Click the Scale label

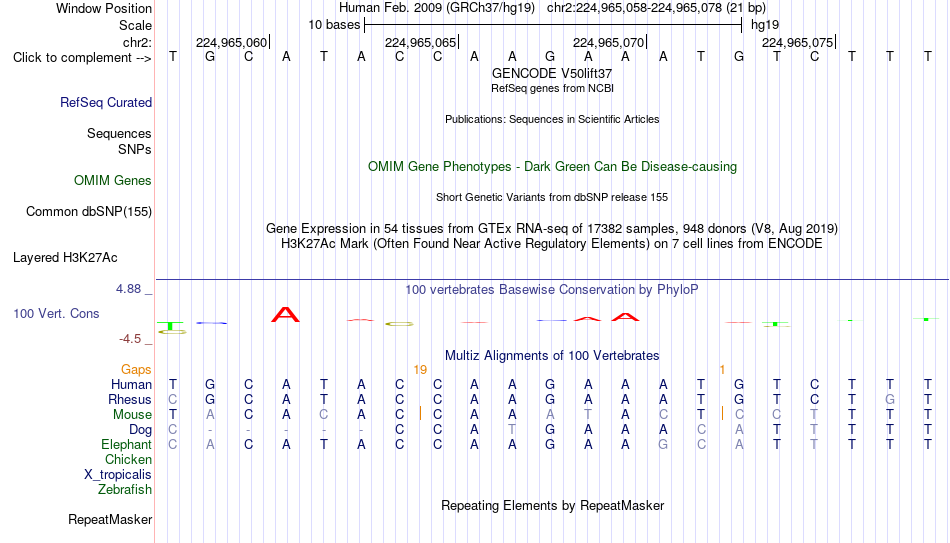pyautogui.click(x=135, y=25)
